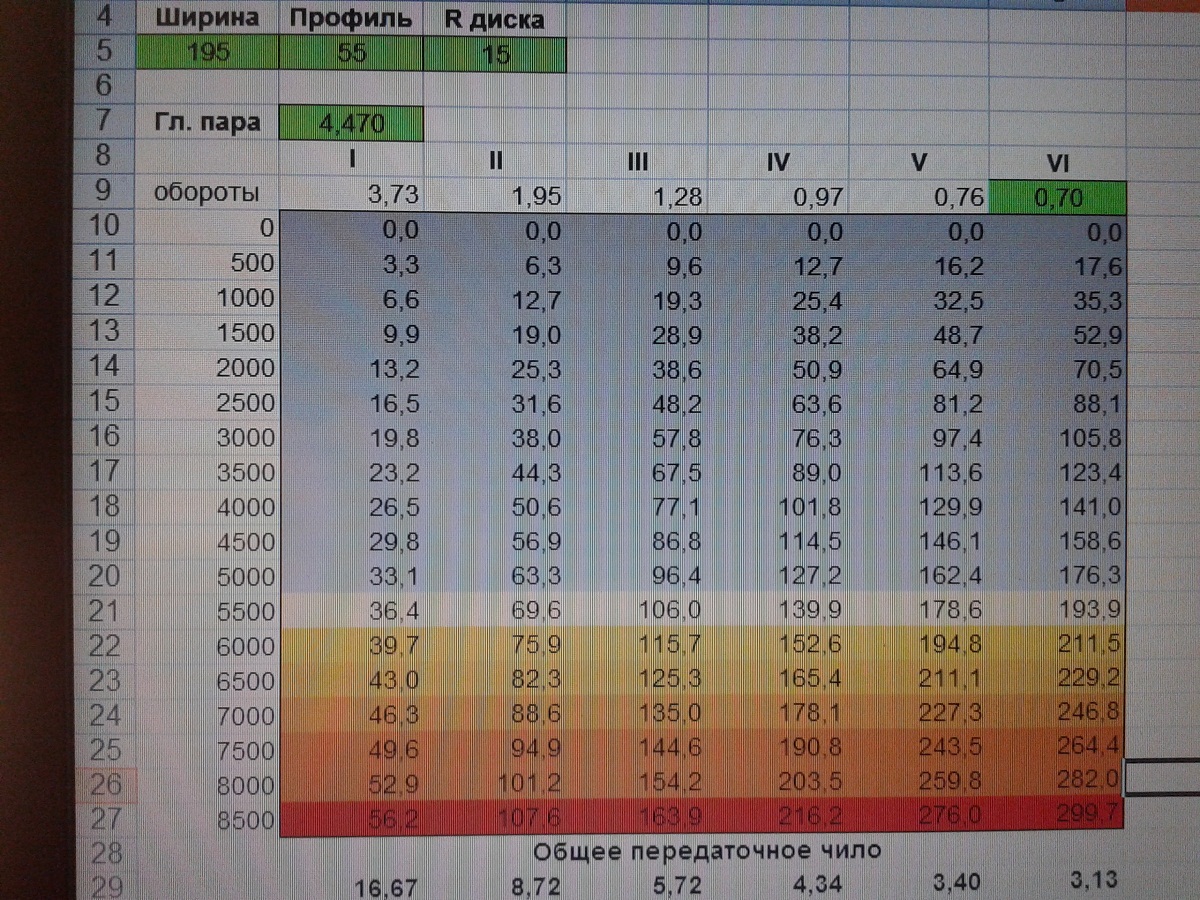
Task: Click the row 27 header
Action: click(x=104, y=819)
